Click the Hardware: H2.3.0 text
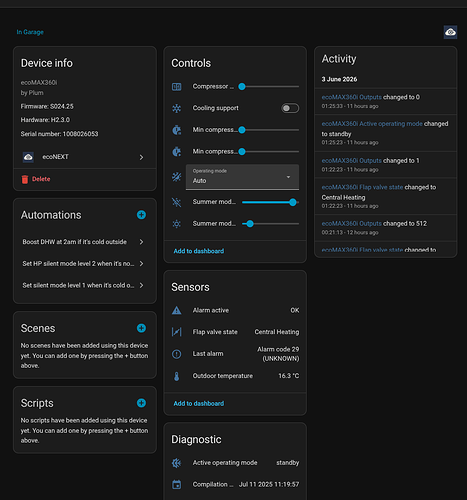This screenshot has height=500, width=467. [x=45, y=120]
